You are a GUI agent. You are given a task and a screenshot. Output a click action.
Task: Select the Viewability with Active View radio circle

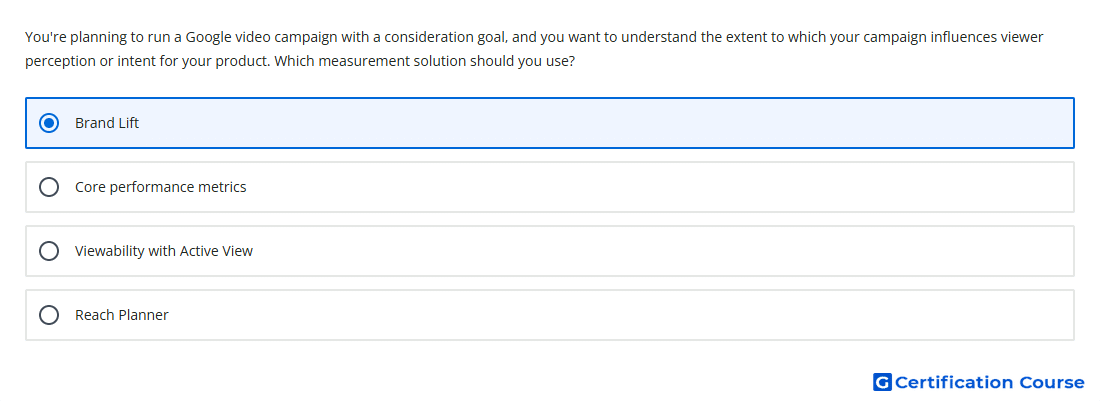49,251
